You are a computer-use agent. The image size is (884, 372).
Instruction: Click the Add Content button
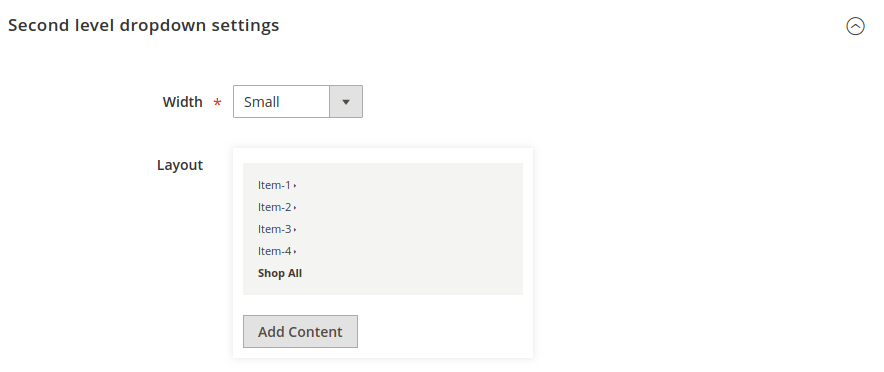point(300,331)
